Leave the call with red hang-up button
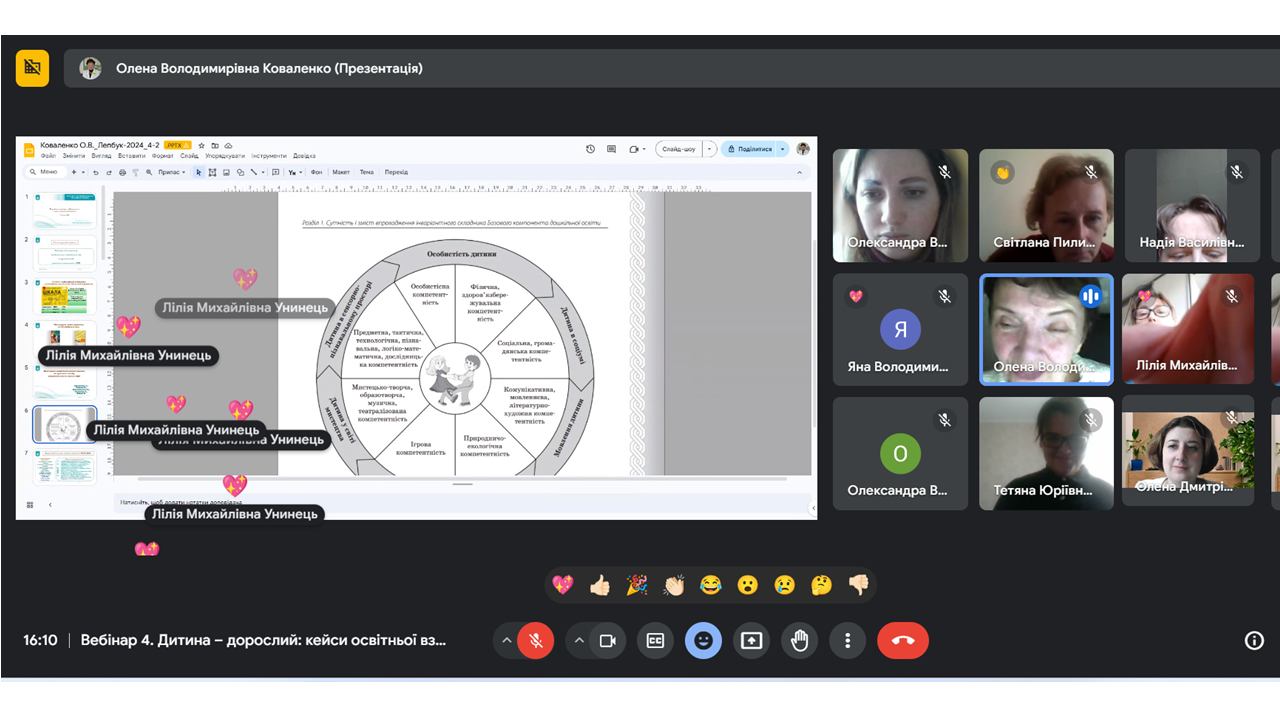Screen dimensions: 1280x720 902,641
